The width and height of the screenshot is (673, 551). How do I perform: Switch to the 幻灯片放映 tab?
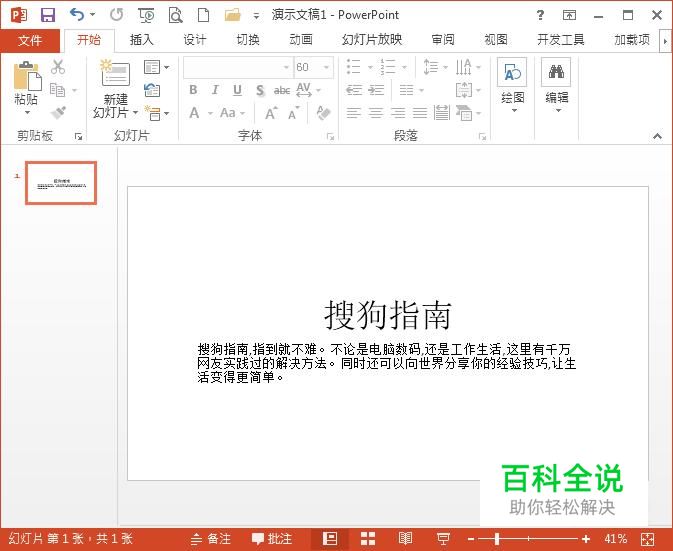pos(372,40)
